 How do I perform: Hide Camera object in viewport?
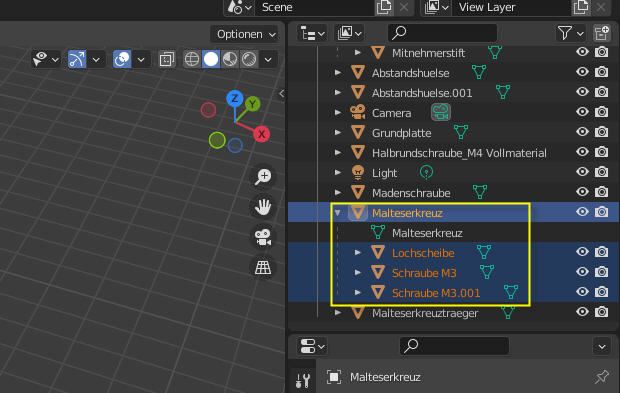(582, 112)
